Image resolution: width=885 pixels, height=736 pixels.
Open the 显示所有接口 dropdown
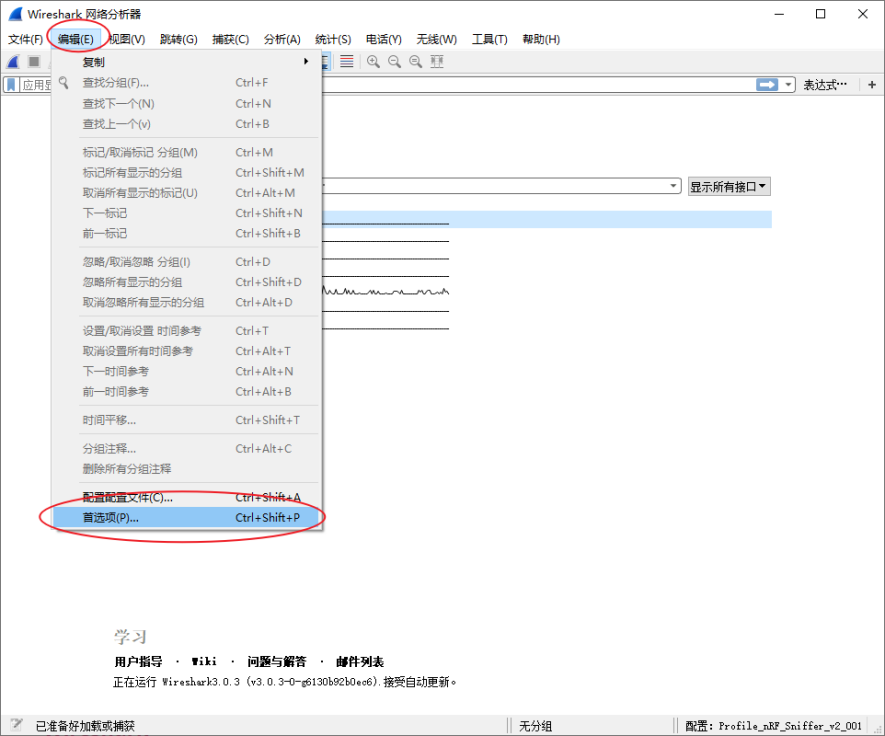point(727,186)
